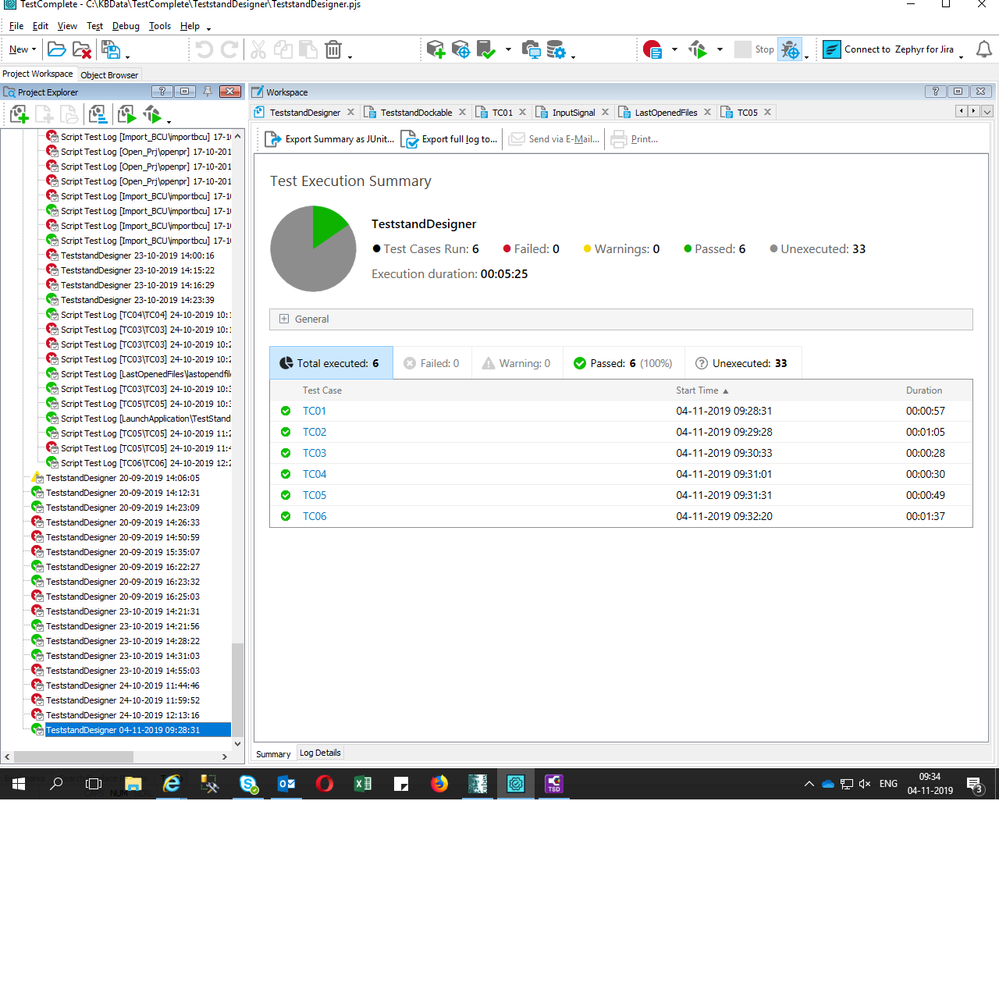Click the Zephyr for Jira logo icon
Screen dimensions: 999x987
[831, 49]
